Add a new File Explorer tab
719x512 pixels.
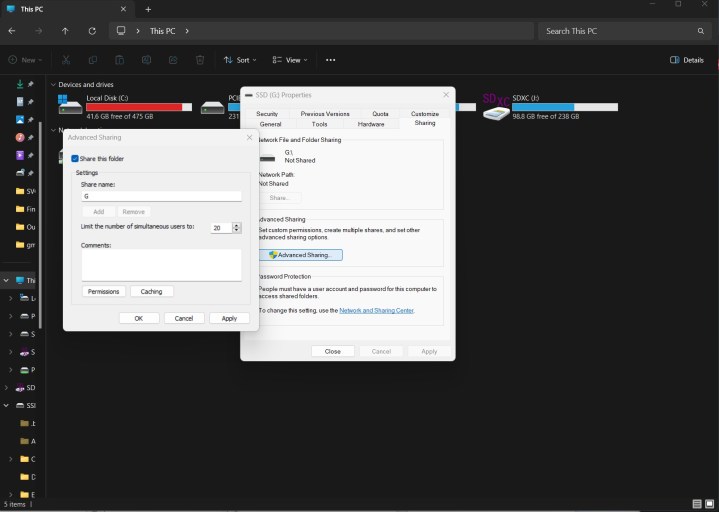click(x=148, y=9)
